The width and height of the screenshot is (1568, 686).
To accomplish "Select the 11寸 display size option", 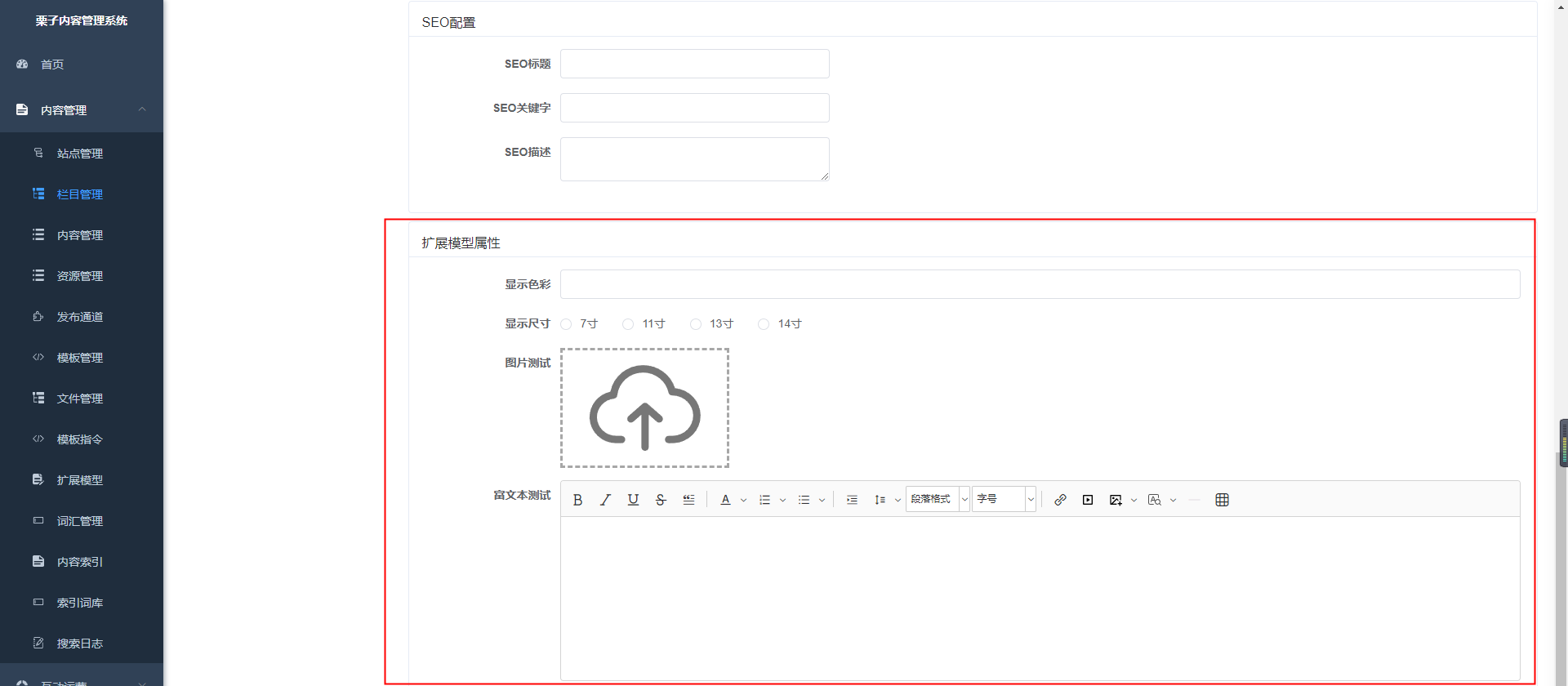I will point(628,324).
